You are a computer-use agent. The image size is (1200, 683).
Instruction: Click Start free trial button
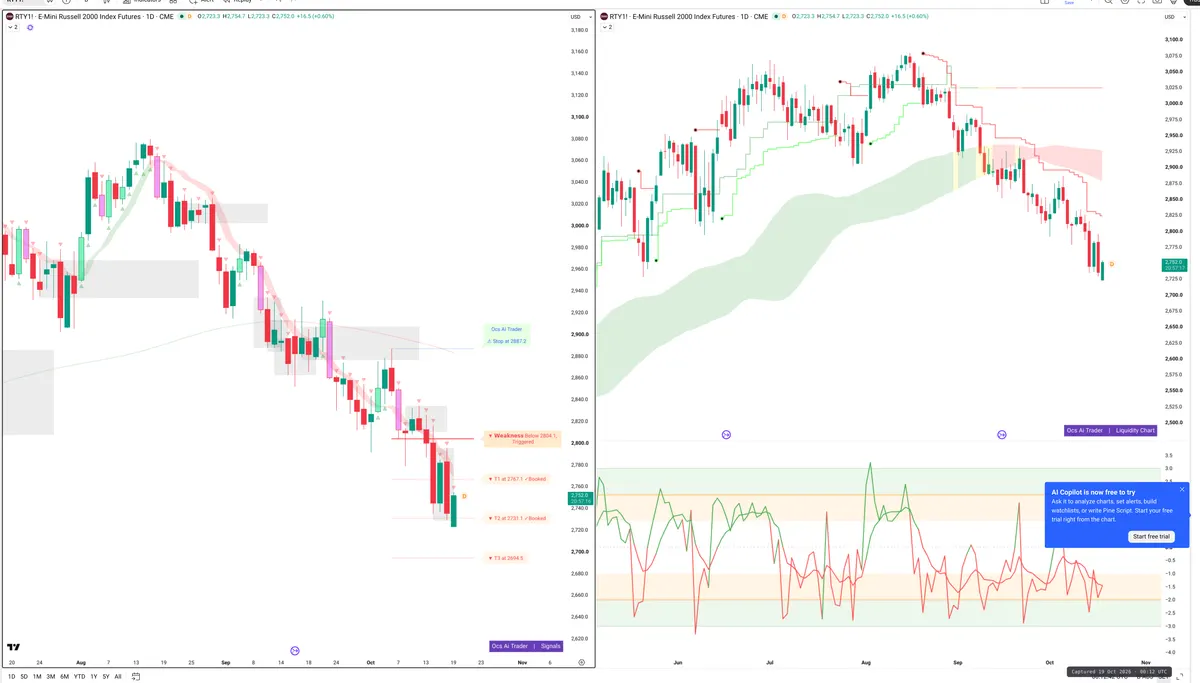click(1152, 537)
